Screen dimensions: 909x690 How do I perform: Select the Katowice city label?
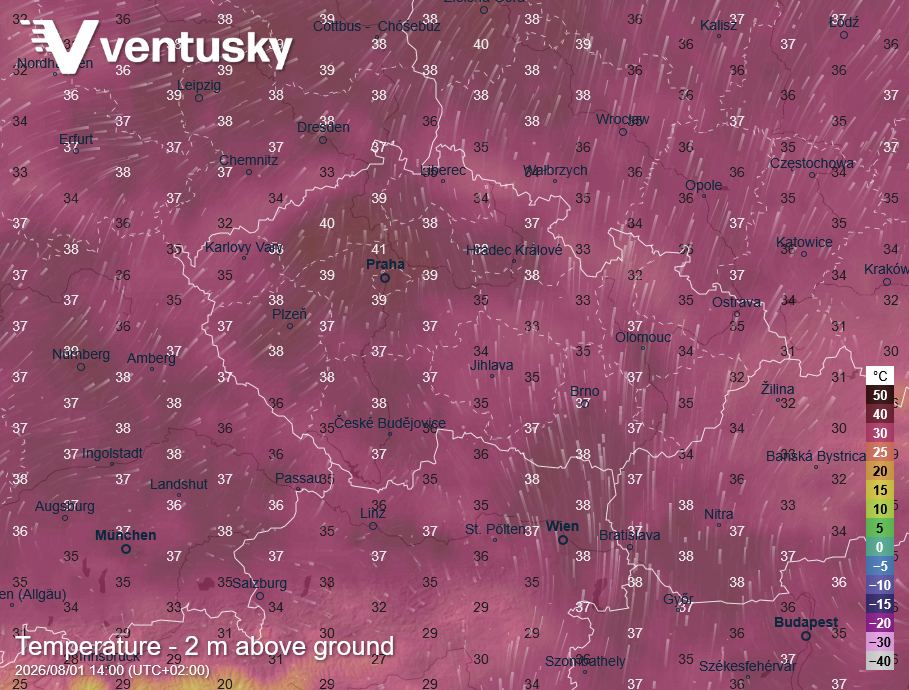click(x=804, y=242)
